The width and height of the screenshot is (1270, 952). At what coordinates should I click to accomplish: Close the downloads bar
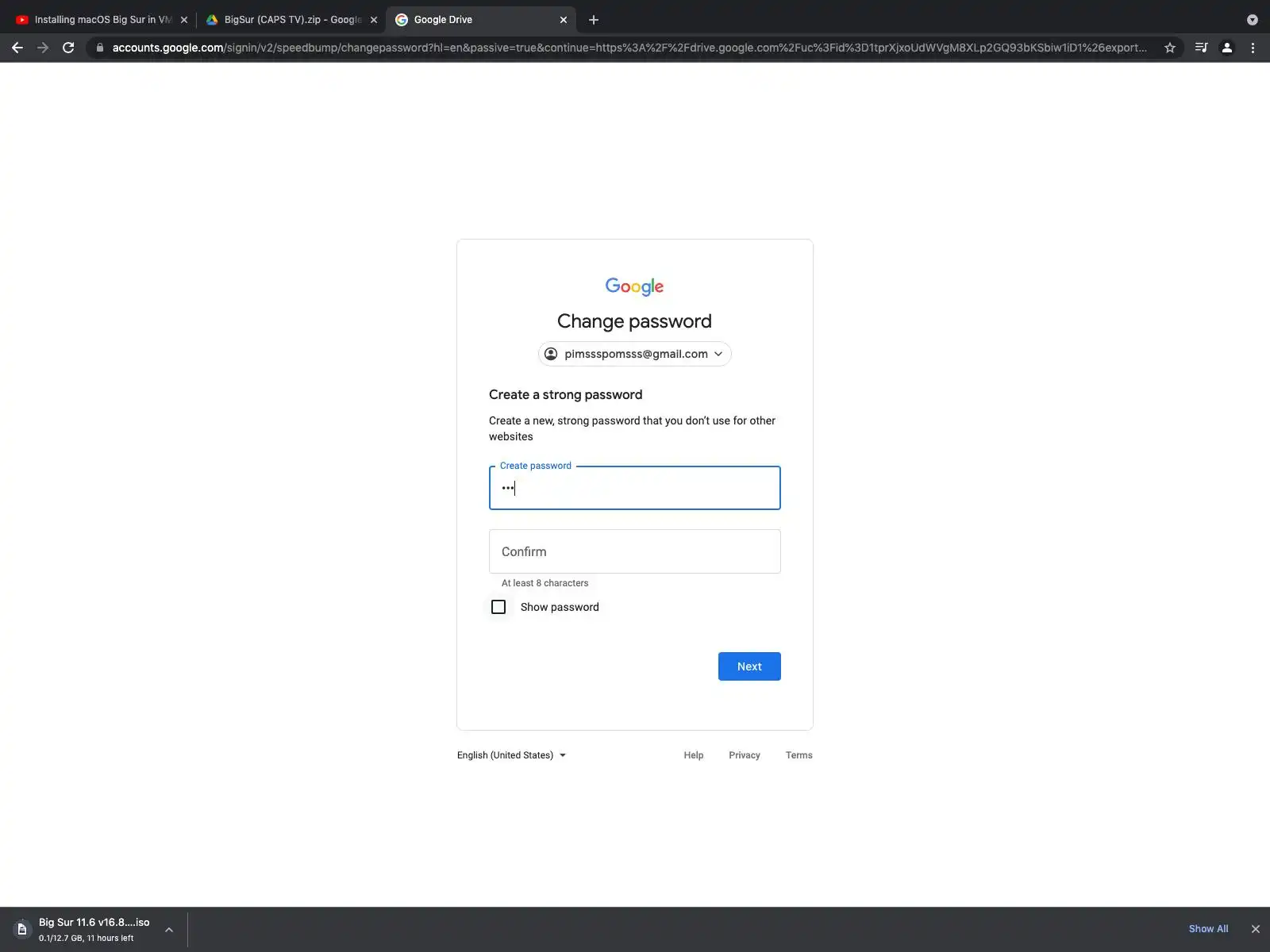point(1255,929)
